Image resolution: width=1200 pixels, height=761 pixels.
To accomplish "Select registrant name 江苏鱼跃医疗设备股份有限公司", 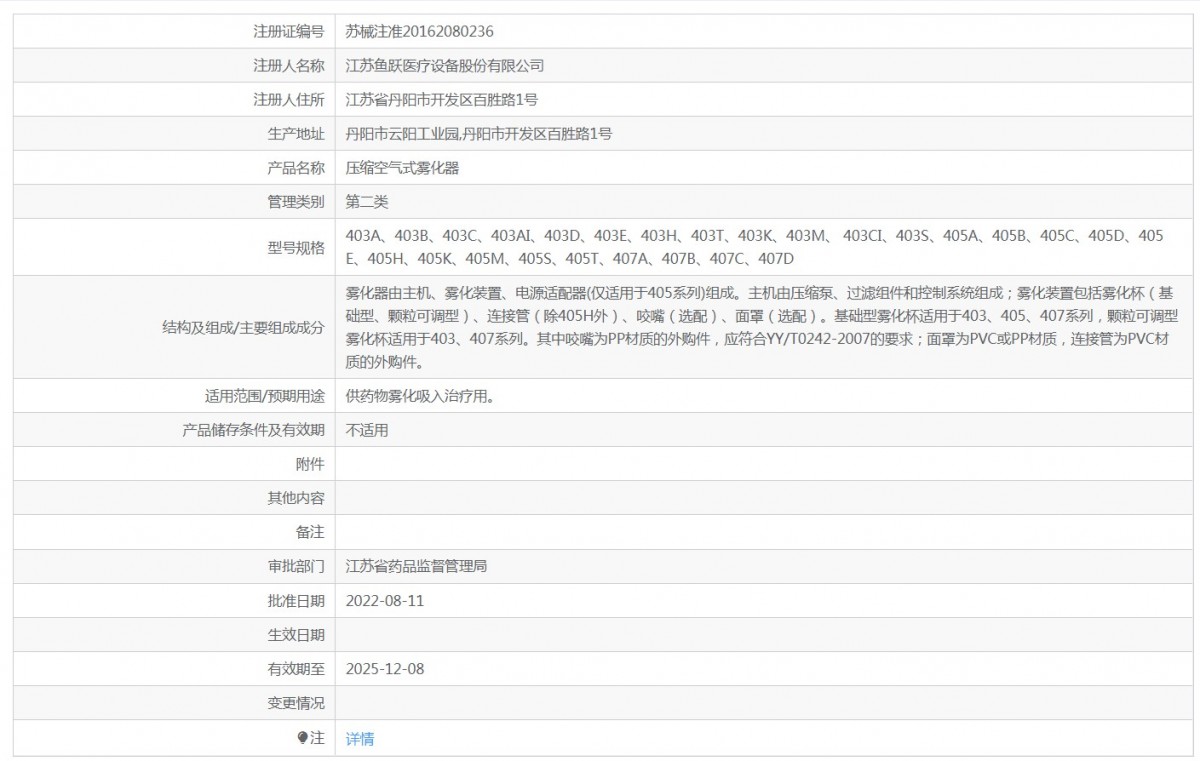I will tap(445, 66).
